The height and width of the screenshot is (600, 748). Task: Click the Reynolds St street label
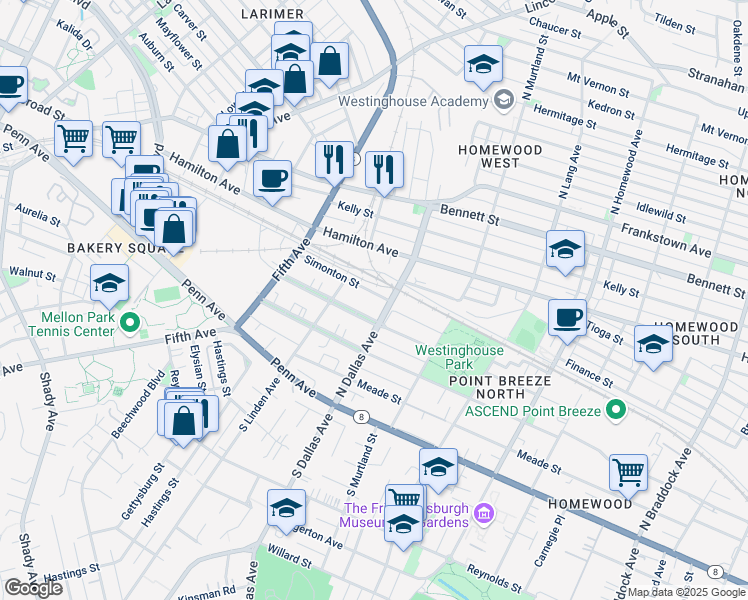point(494,578)
